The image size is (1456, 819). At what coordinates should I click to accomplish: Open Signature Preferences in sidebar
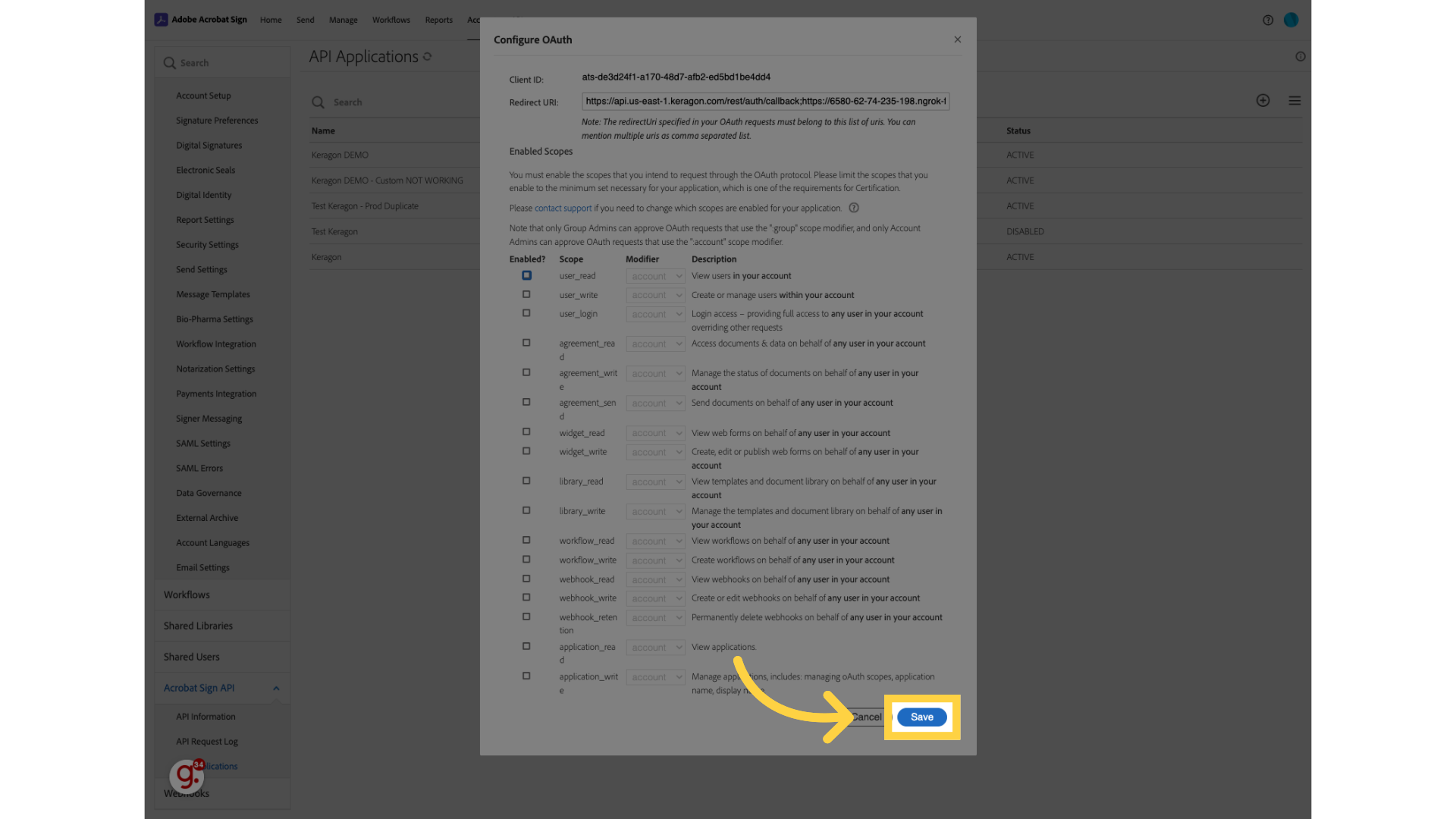pyautogui.click(x=217, y=121)
